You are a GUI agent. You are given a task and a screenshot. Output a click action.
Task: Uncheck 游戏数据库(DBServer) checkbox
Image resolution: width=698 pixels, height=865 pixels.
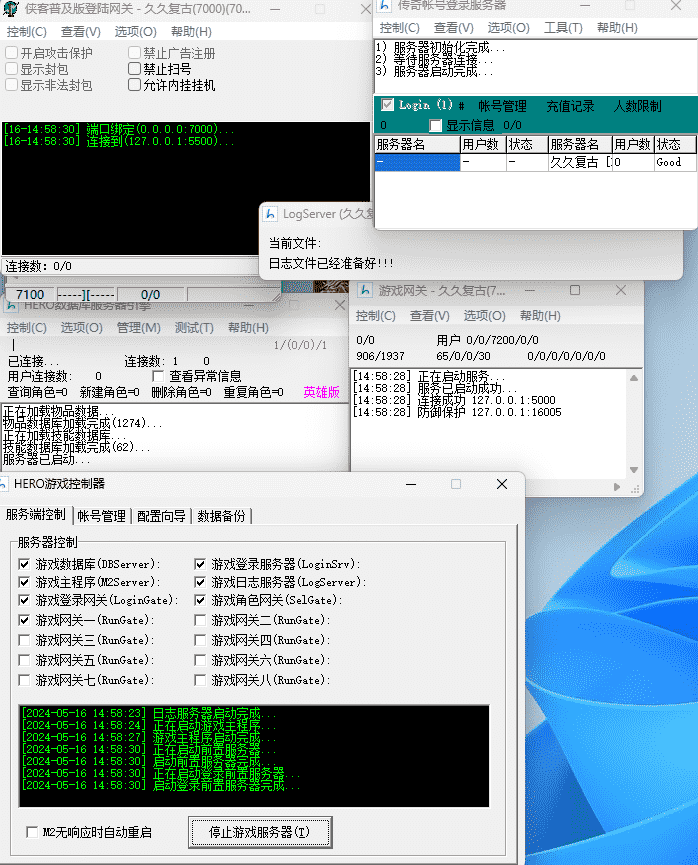point(24,564)
